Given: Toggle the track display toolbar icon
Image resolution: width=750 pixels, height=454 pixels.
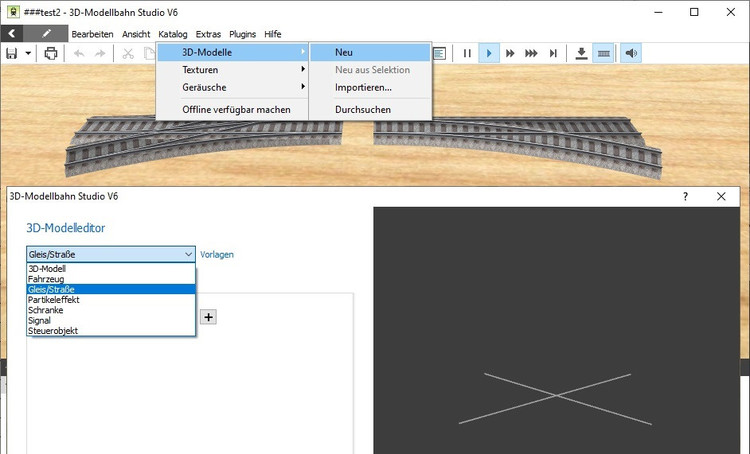Looking at the screenshot, I should (x=604, y=53).
